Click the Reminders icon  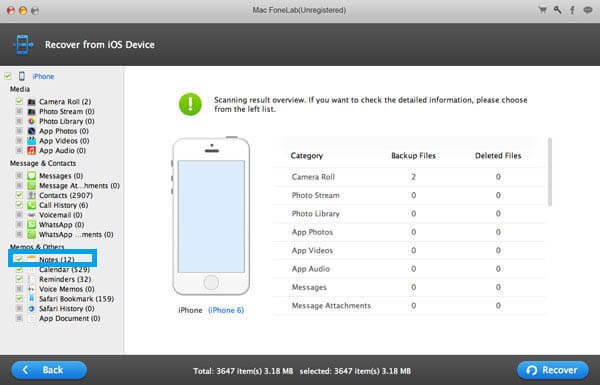tap(31, 279)
